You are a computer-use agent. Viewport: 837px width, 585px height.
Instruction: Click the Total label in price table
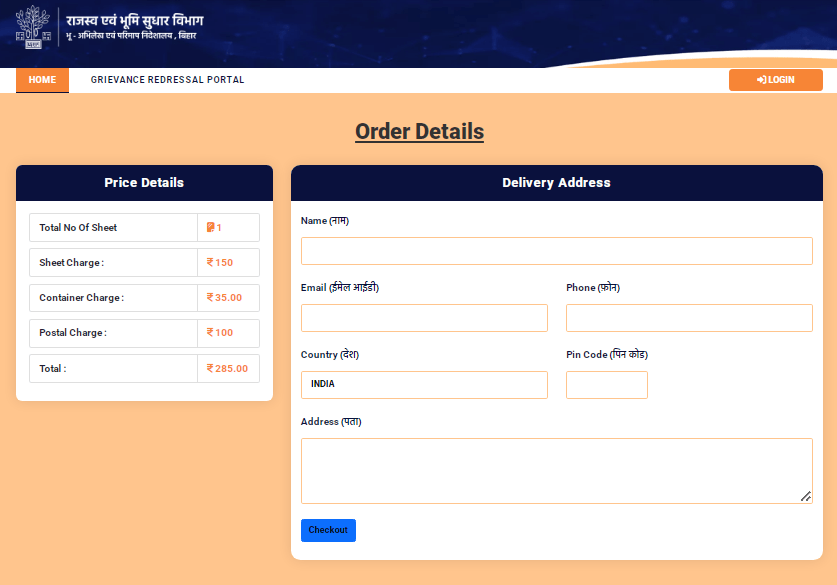point(53,368)
